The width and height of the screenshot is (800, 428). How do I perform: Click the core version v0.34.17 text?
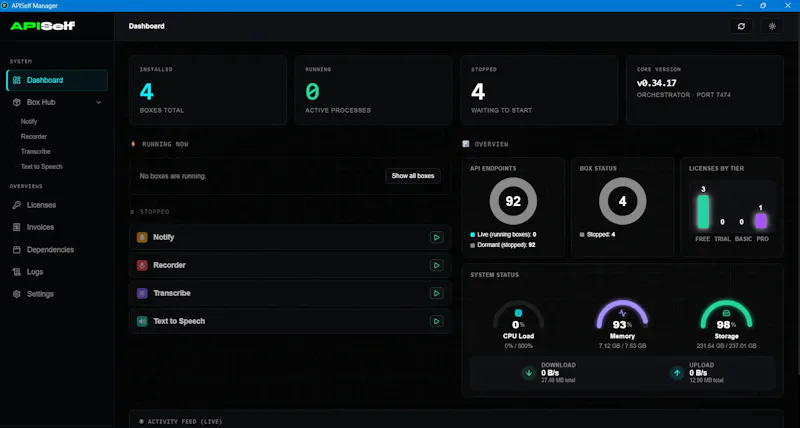point(657,83)
